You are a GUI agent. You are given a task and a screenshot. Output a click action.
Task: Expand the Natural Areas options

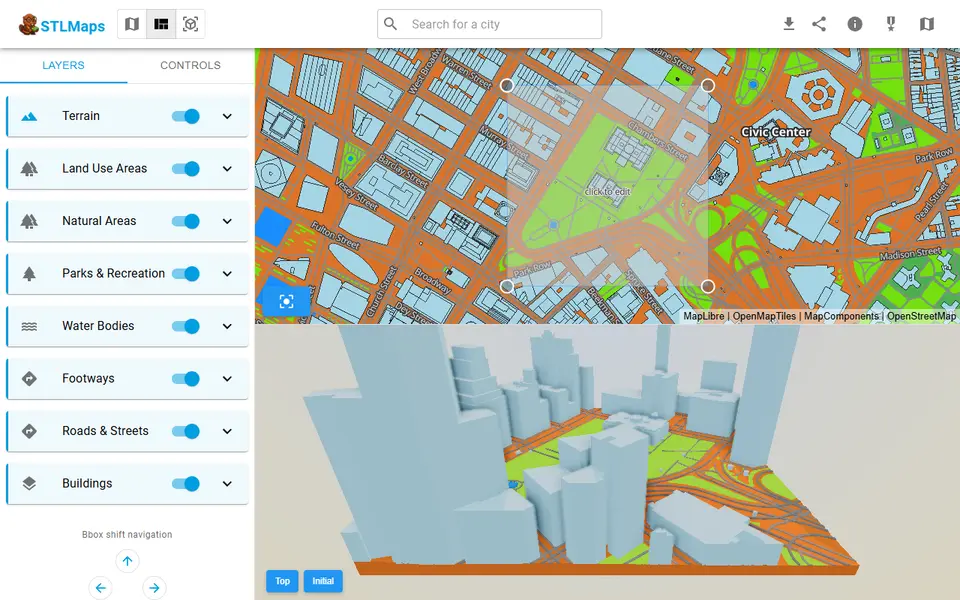227,221
